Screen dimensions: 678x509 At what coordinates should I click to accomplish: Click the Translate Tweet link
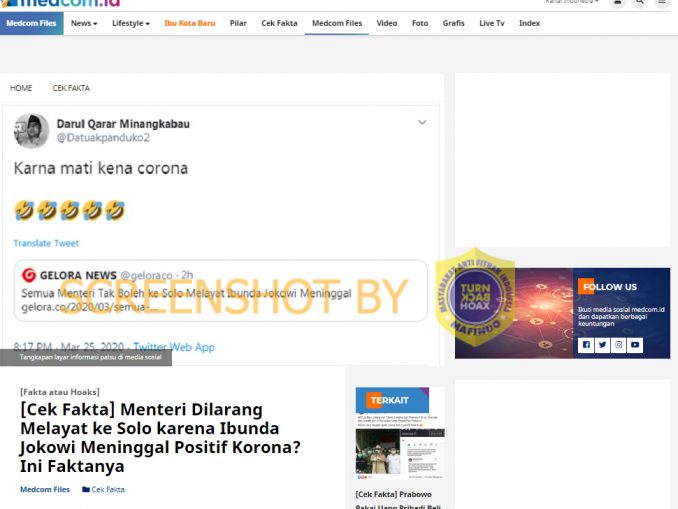coord(46,243)
